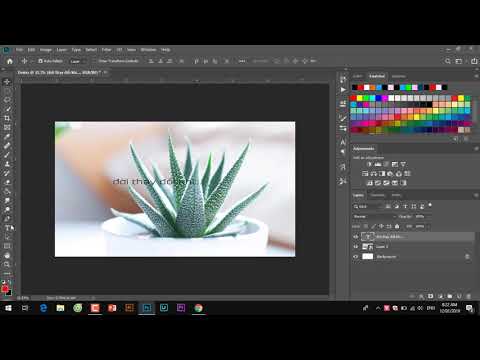Pick the yellow swatch in Swatches grid

coord(360,98)
